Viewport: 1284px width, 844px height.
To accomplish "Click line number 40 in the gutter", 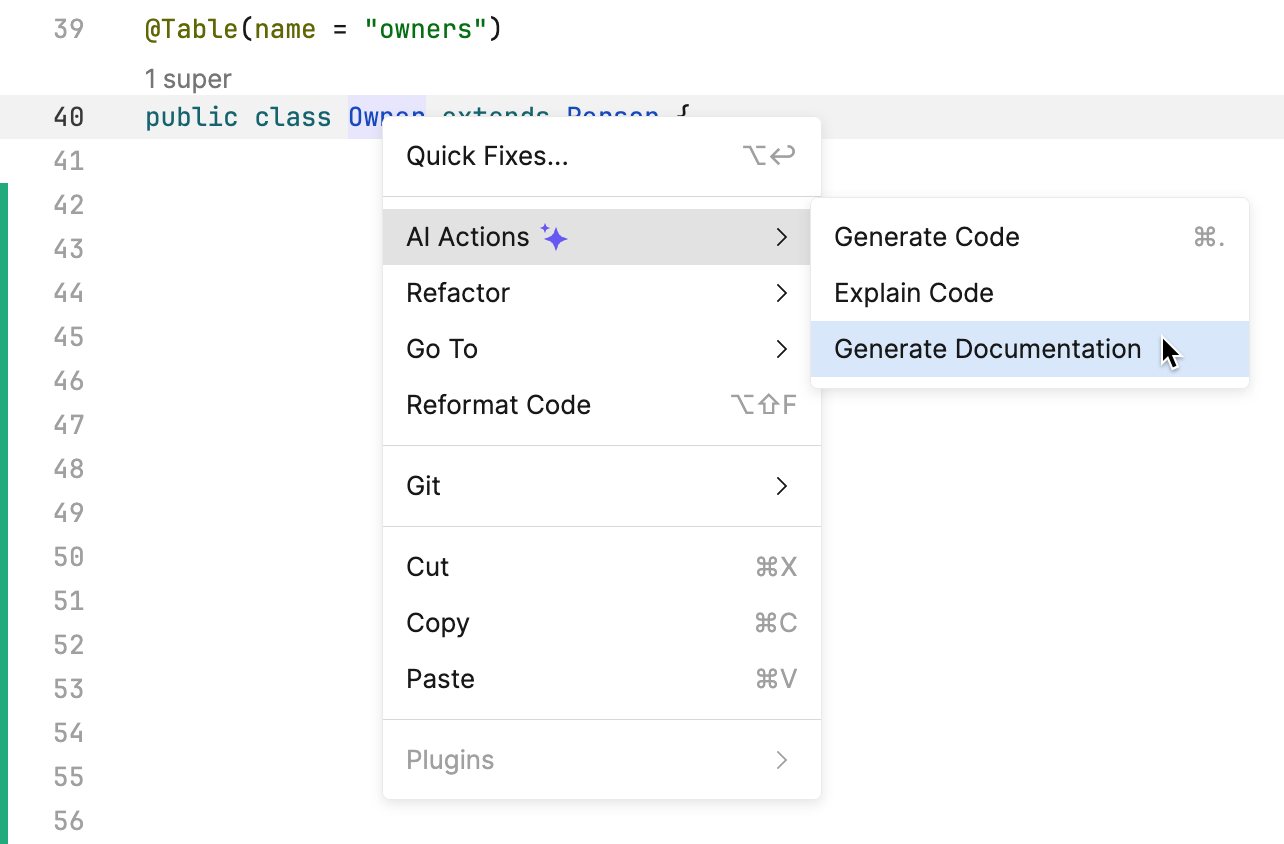I will point(69,117).
